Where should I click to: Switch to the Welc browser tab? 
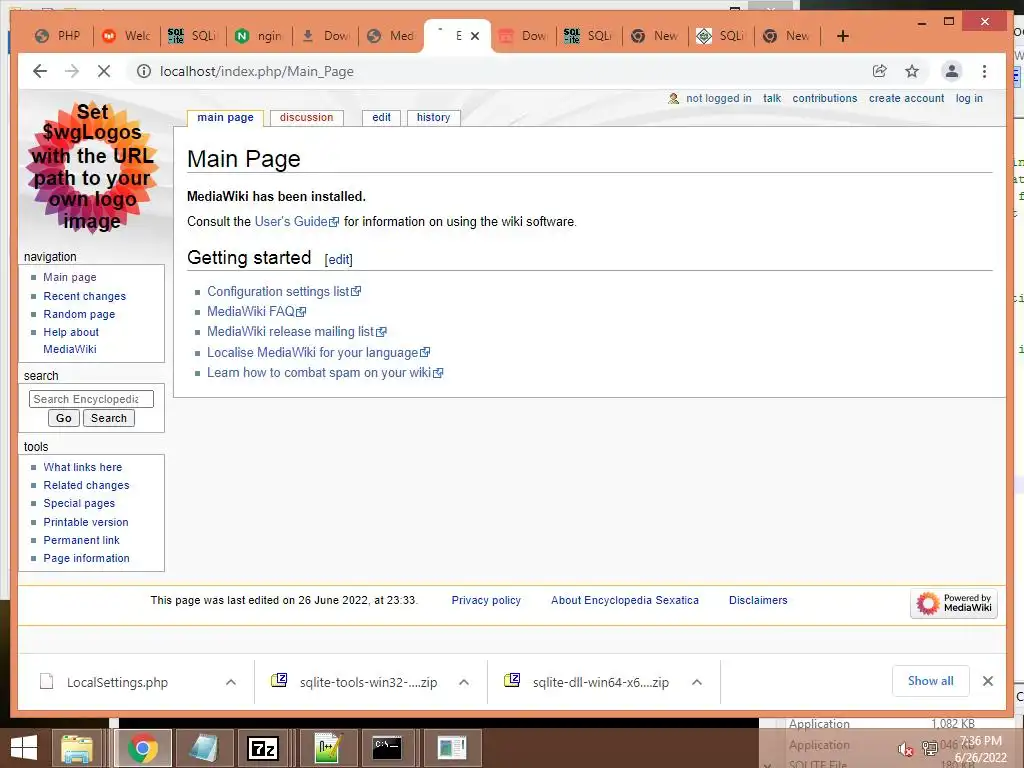click(x=127, y=36)
